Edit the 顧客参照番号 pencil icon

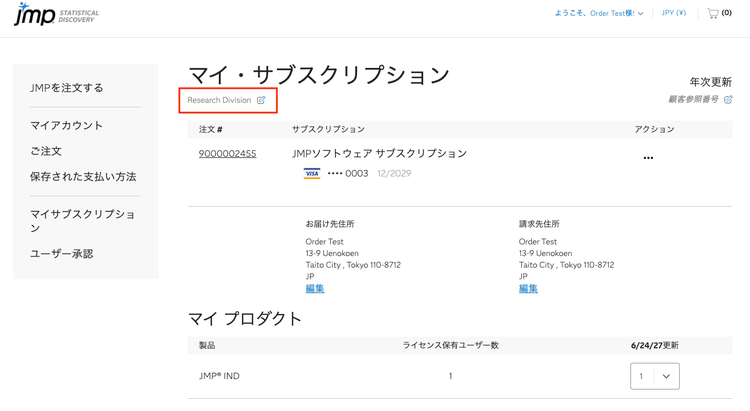pyautogui.click(x=728, y=100)
